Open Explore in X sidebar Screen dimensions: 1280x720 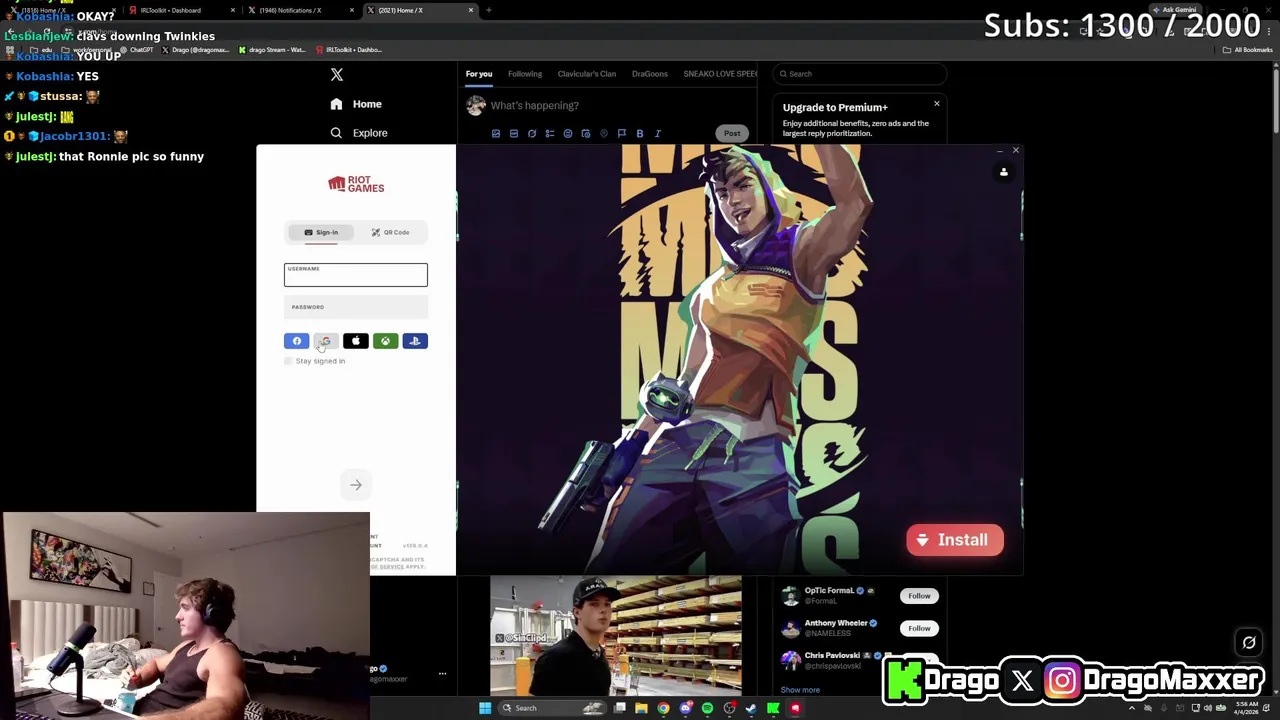click(360, 133)
